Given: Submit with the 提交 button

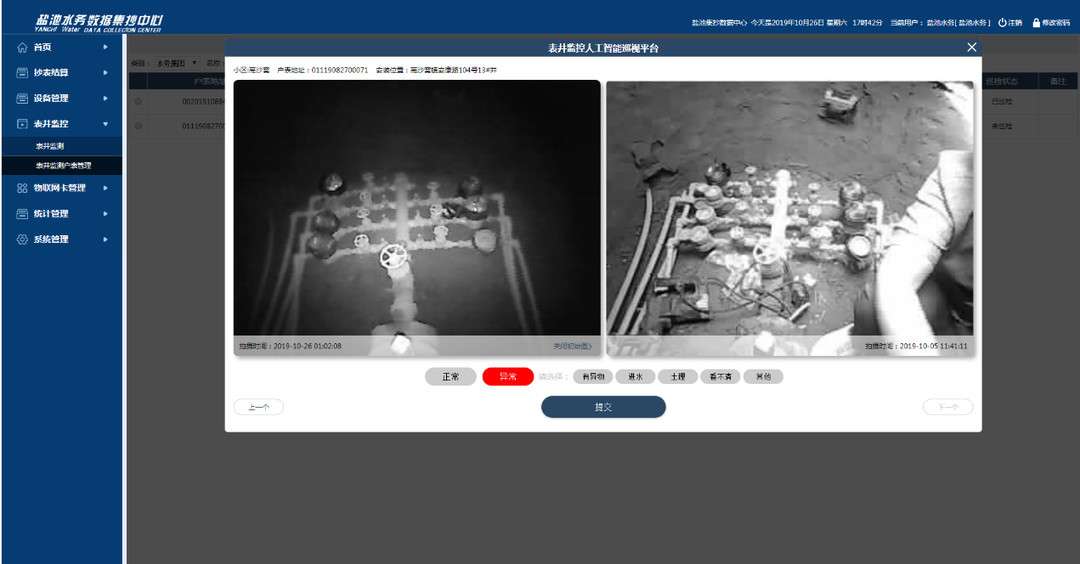Looking at the screenshot, I should pyautogui.click(x=603, y=407).
